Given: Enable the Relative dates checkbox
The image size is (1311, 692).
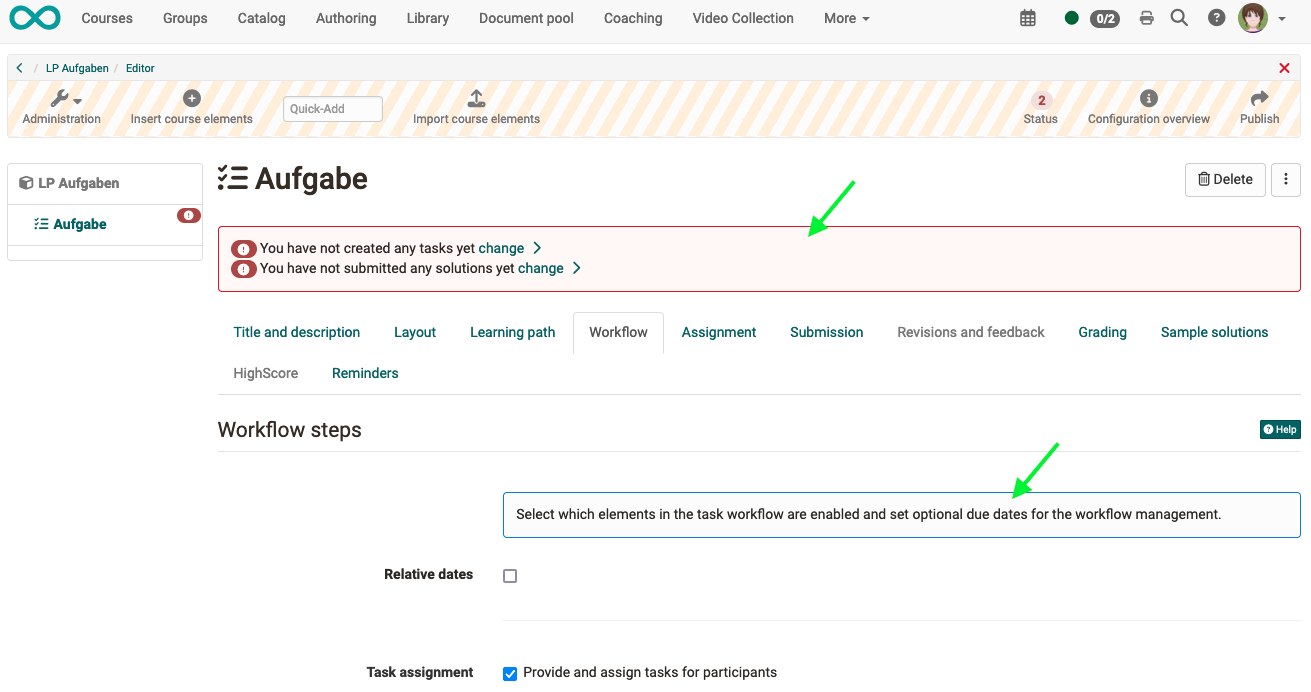Looking at the screenshot, I should [x=510, y=576].
